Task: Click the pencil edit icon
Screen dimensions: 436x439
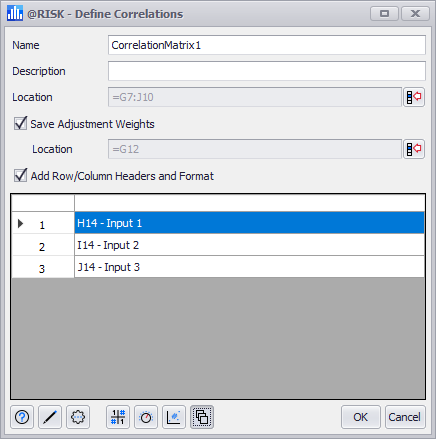Action: click(x=50, y=417)
